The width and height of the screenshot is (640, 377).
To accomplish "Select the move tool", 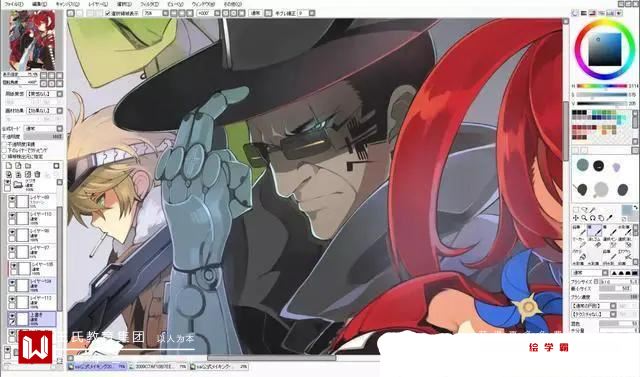I will pos(576,218).
